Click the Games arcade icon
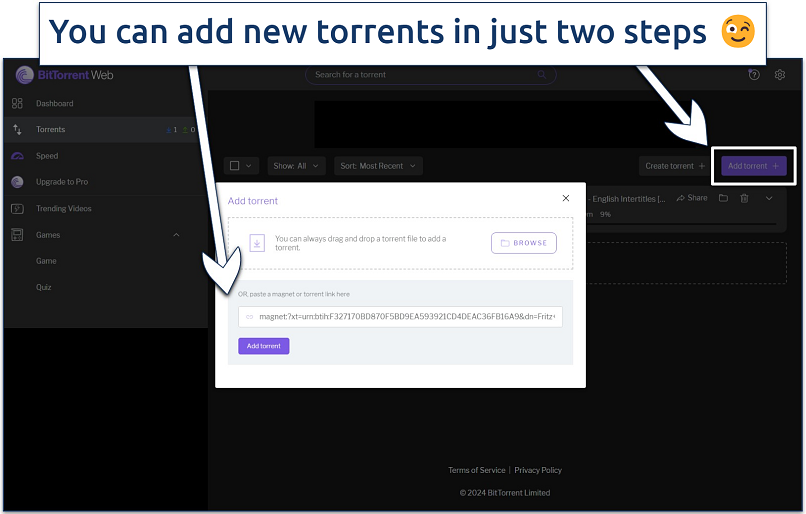The width and height of the screenshot is (806, 514). 17,235
